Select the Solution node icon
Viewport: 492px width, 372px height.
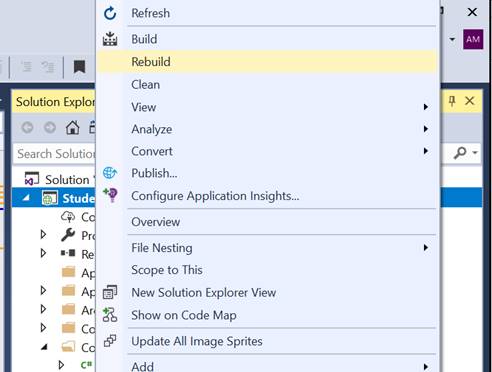click(x=32, y=179)
